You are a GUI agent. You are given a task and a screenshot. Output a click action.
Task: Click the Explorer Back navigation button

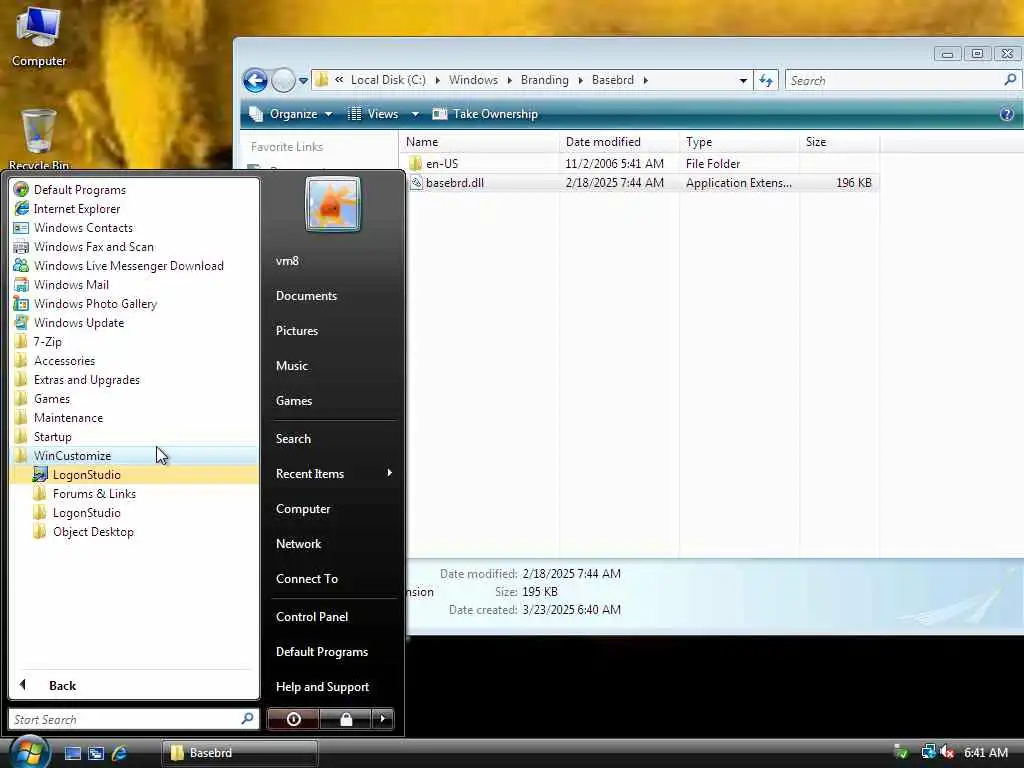click(255, 80)
